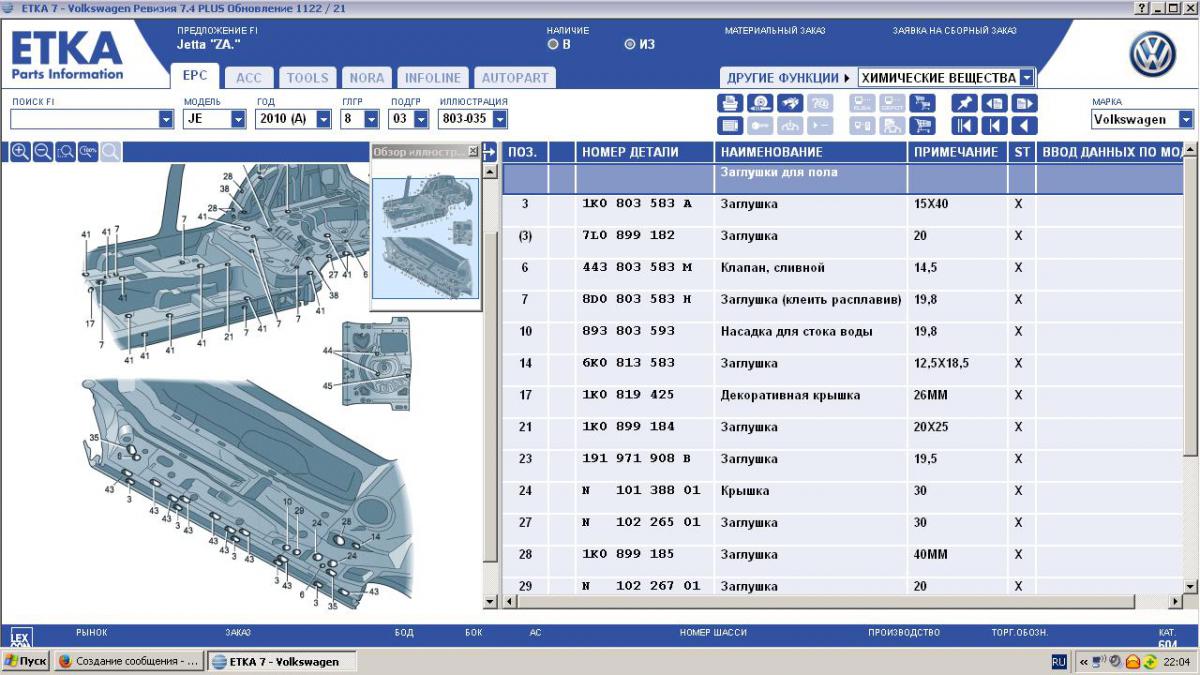Select the 'Клапан, сливной' row
1200x675 pixels.
842,268
